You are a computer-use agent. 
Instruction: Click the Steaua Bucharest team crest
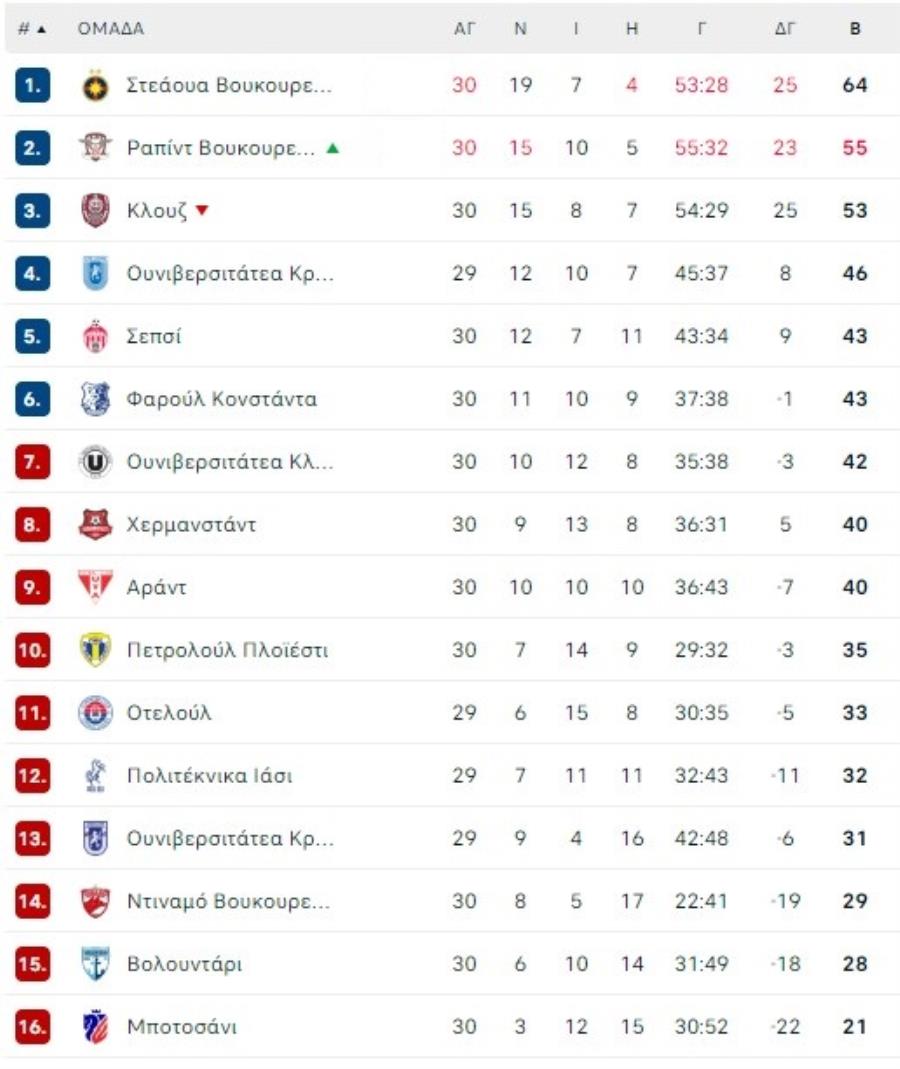pyautogui.click(x=95, y=85)
